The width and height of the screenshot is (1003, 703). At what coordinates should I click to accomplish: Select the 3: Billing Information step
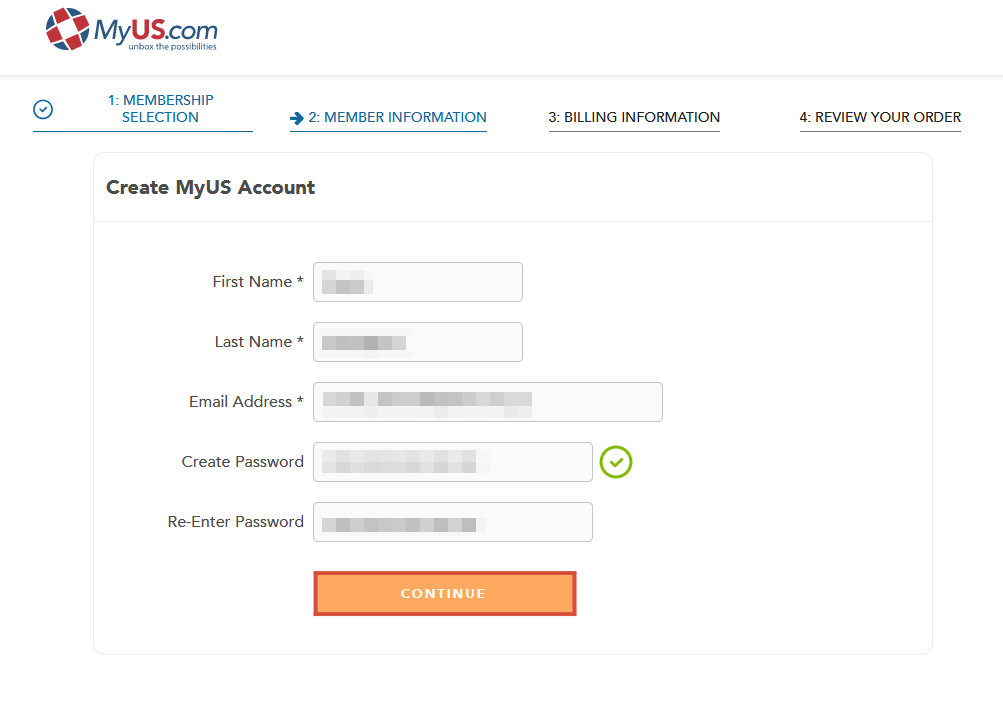tap(634, 117)
